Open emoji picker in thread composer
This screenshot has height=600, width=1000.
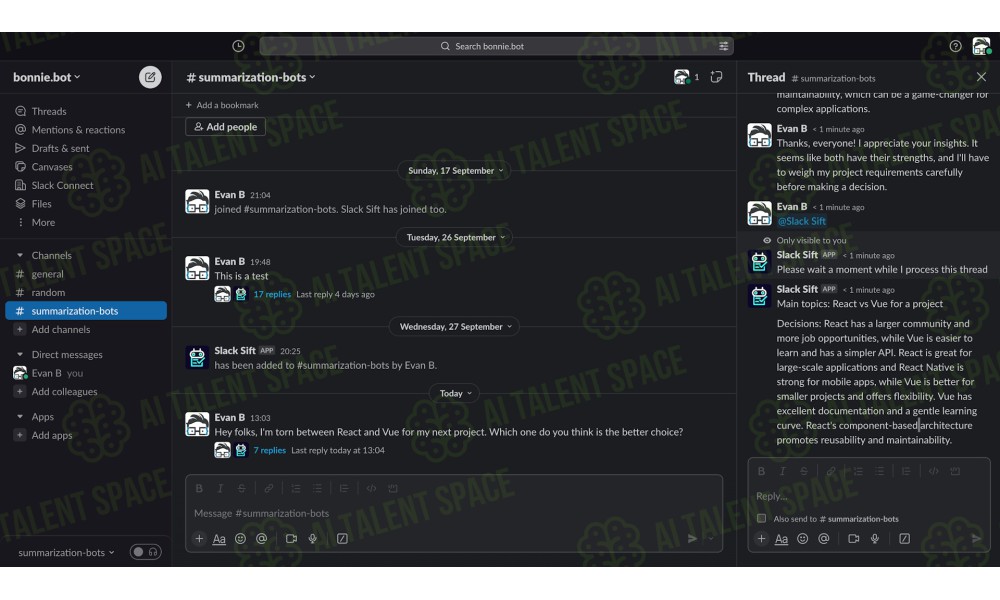802,539
